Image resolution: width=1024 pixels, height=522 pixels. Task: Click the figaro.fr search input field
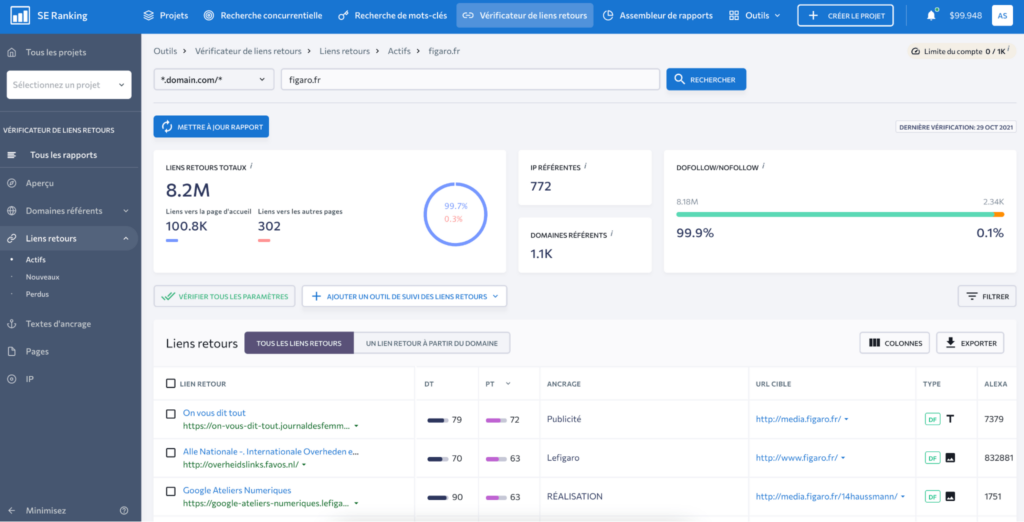(x=470, y=80)
